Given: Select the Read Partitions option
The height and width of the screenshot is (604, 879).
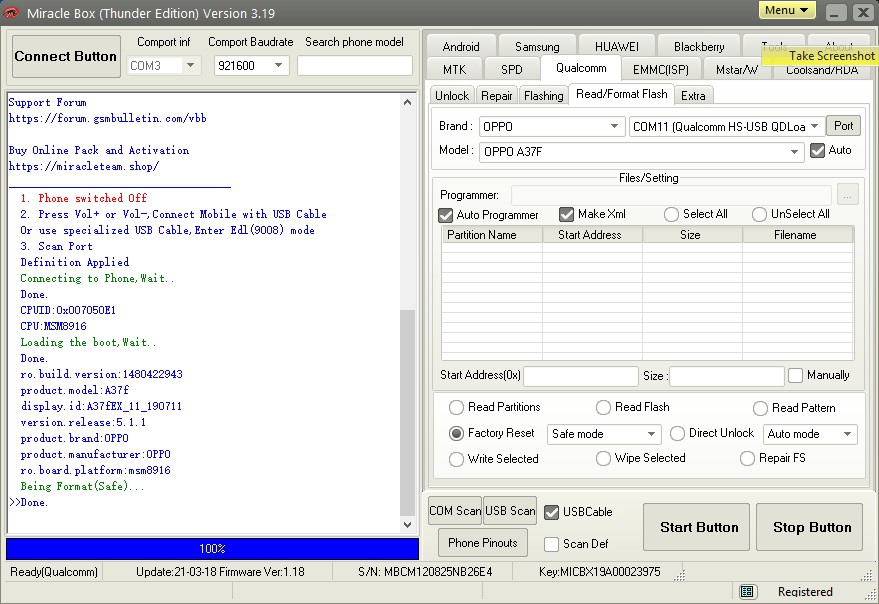Looking at the screenshot, I should click(456, 407).
